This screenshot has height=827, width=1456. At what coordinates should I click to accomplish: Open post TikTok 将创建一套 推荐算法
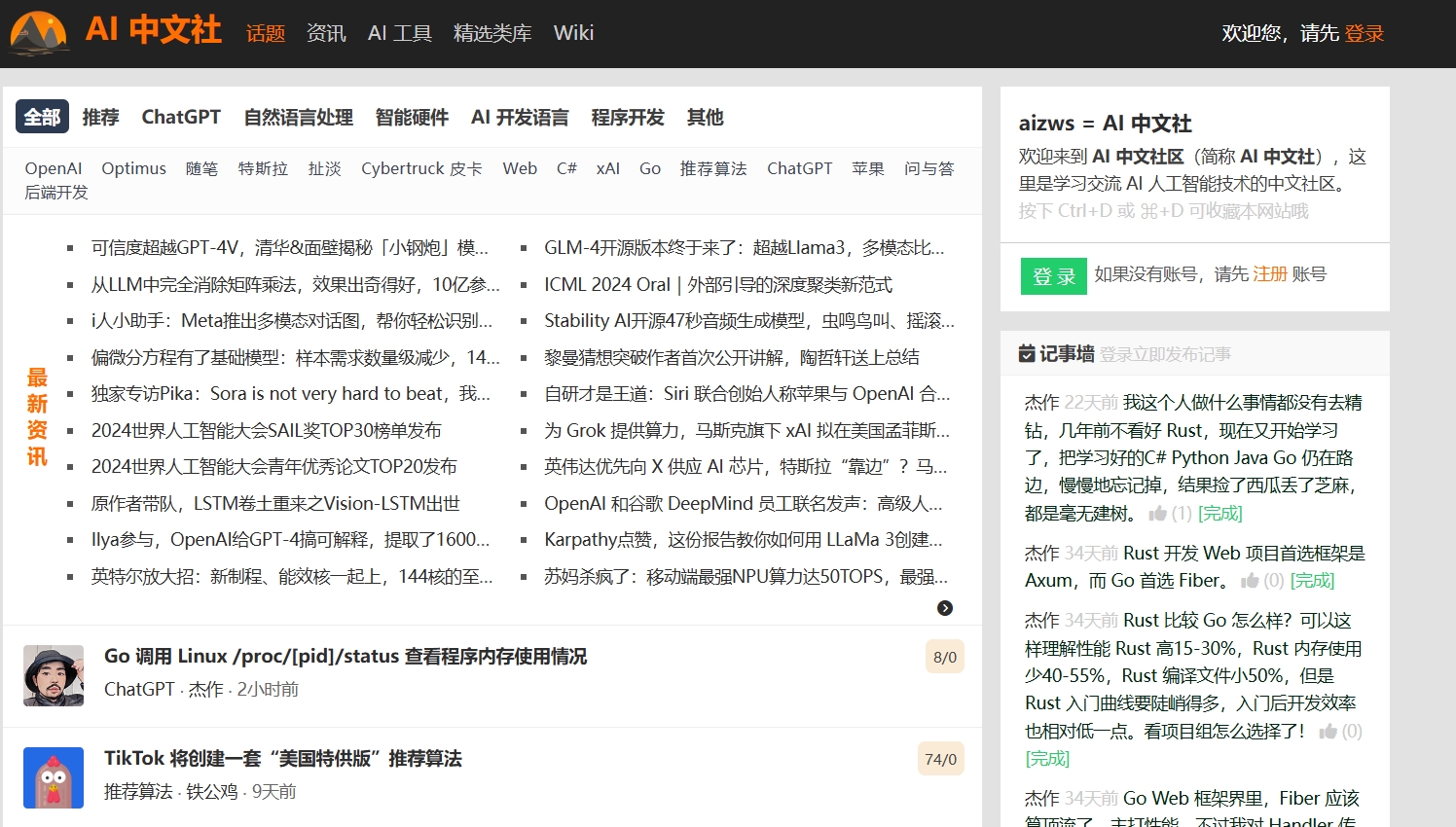pos(283,758)
